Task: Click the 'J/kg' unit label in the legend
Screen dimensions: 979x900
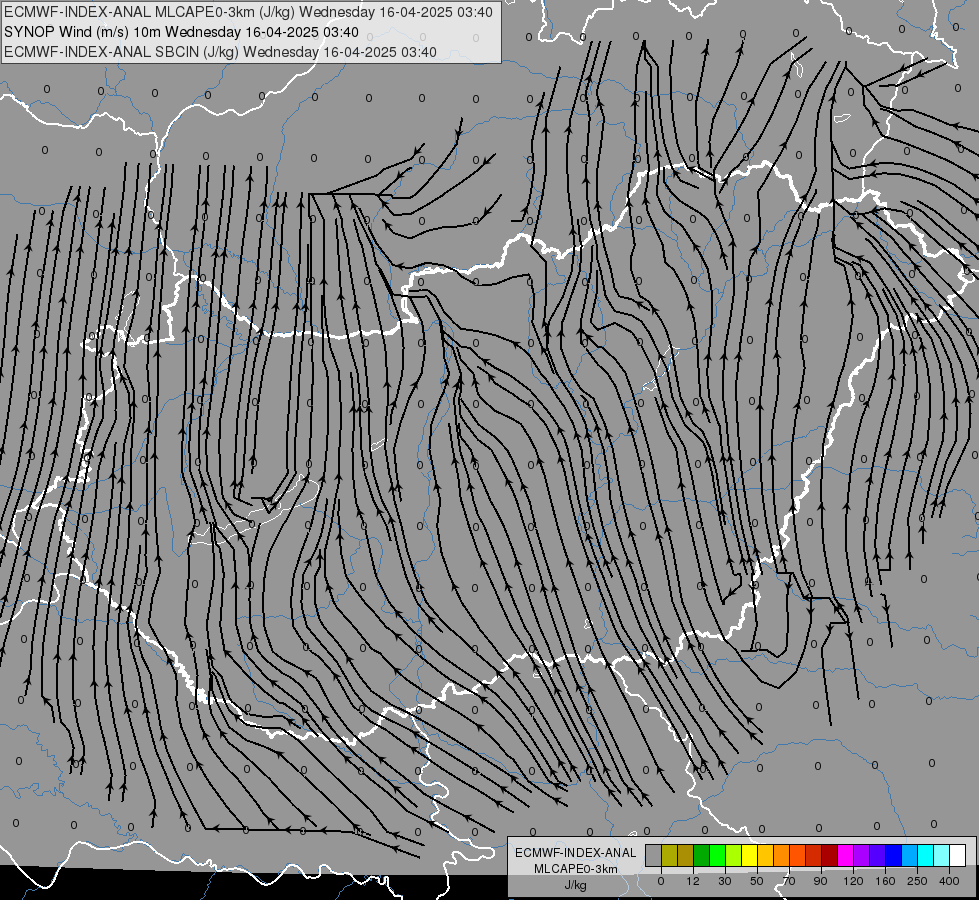Action: (x=576, y=885)
